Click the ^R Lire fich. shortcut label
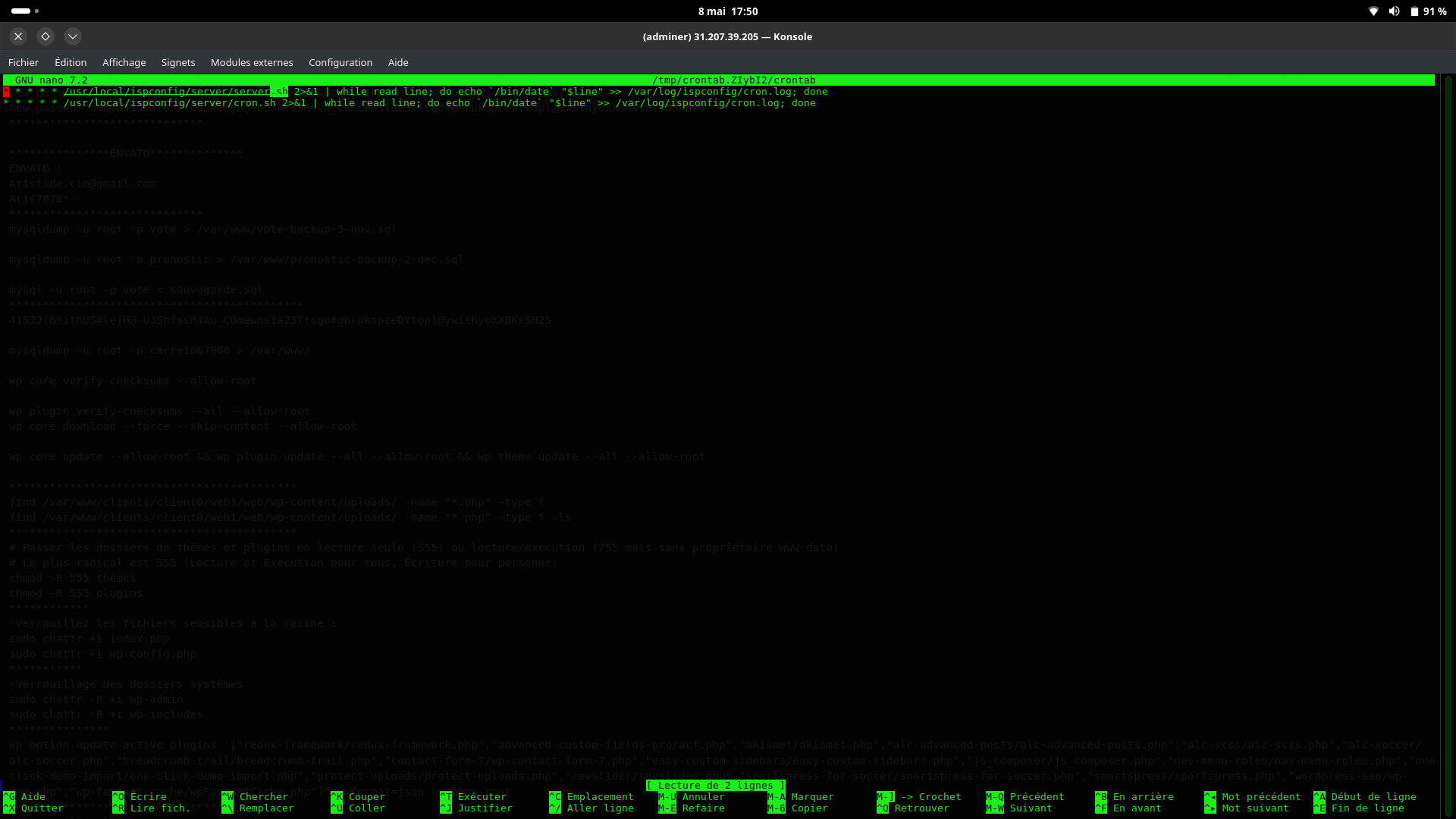Image resolution: width=1456 pixels, height=819 pixels. coord(152,808)
